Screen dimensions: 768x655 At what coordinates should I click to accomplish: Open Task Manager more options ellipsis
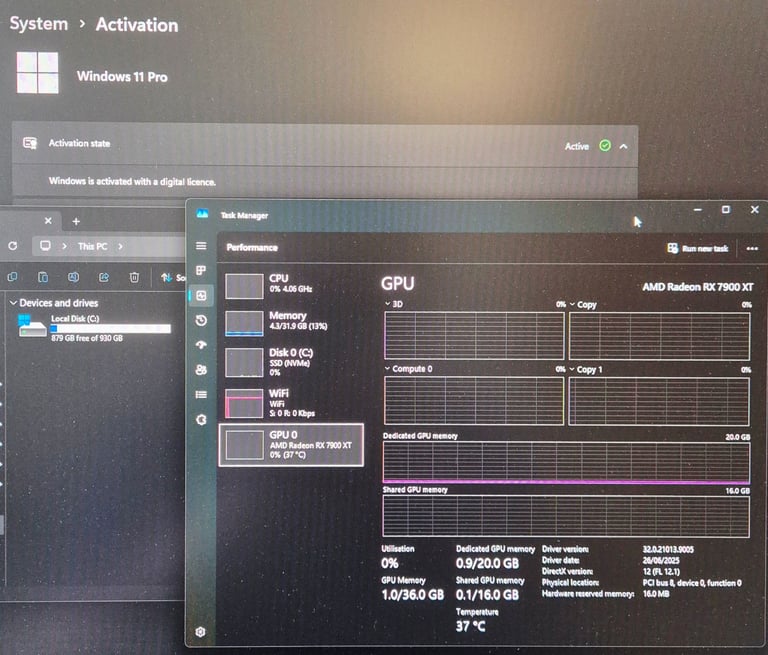coord(752,249)
